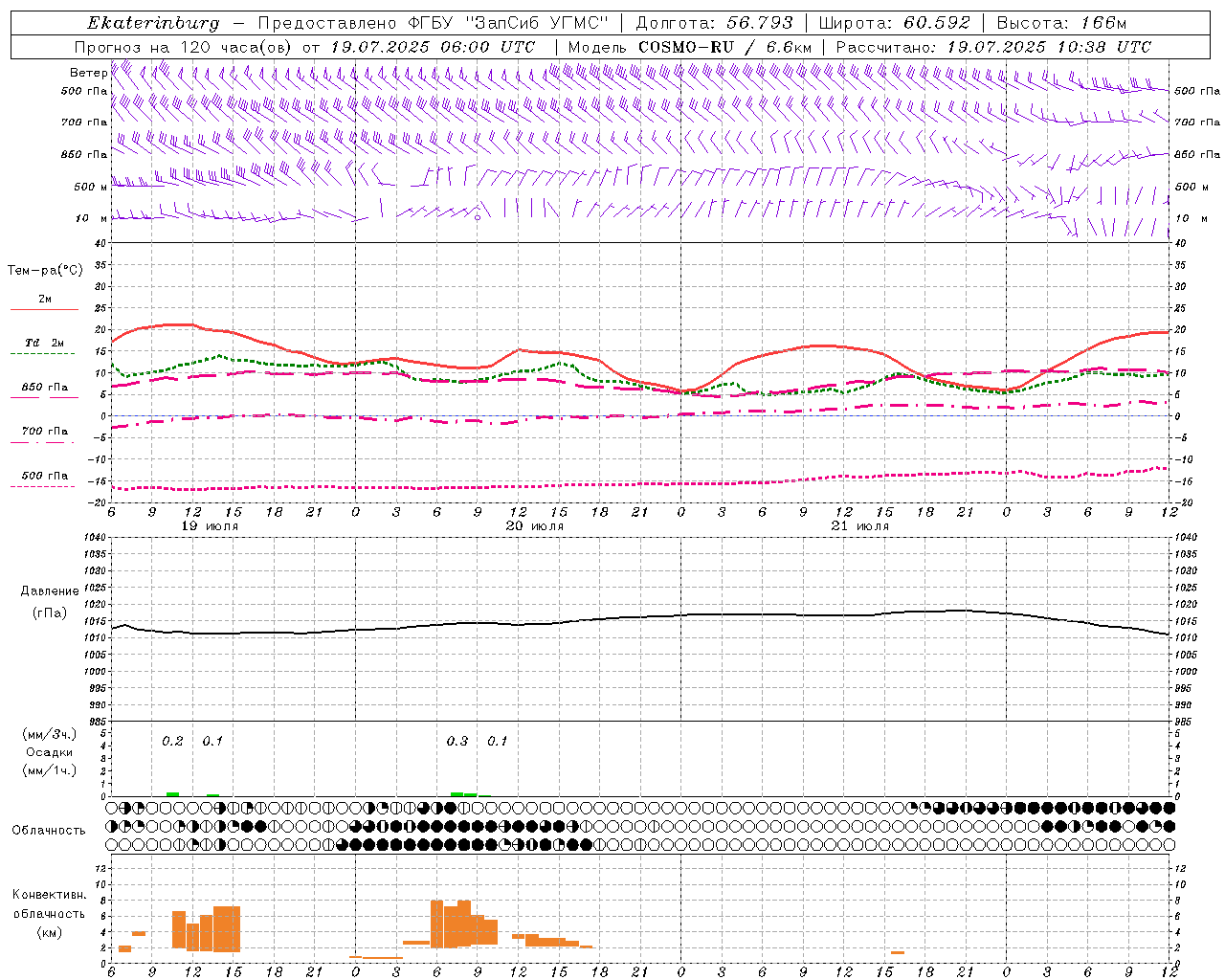
Task: Click the "Высота: 166м" header value
Action: (1061, 23)
